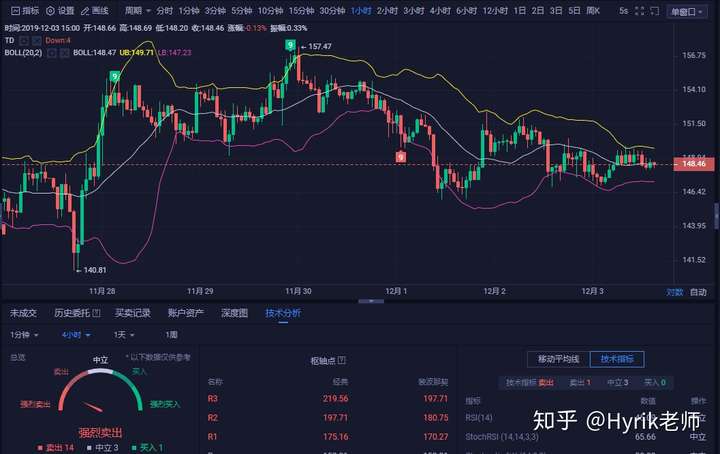Open the 买卖记录 trade records tab

(x=132, y=313)
